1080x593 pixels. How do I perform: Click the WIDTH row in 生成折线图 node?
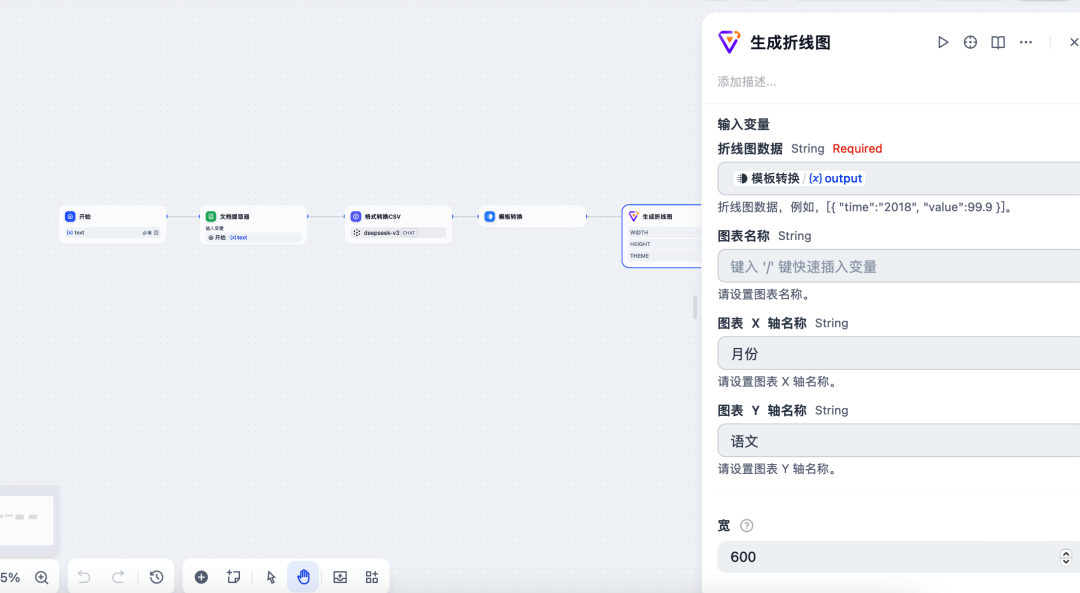click(665, 233)
